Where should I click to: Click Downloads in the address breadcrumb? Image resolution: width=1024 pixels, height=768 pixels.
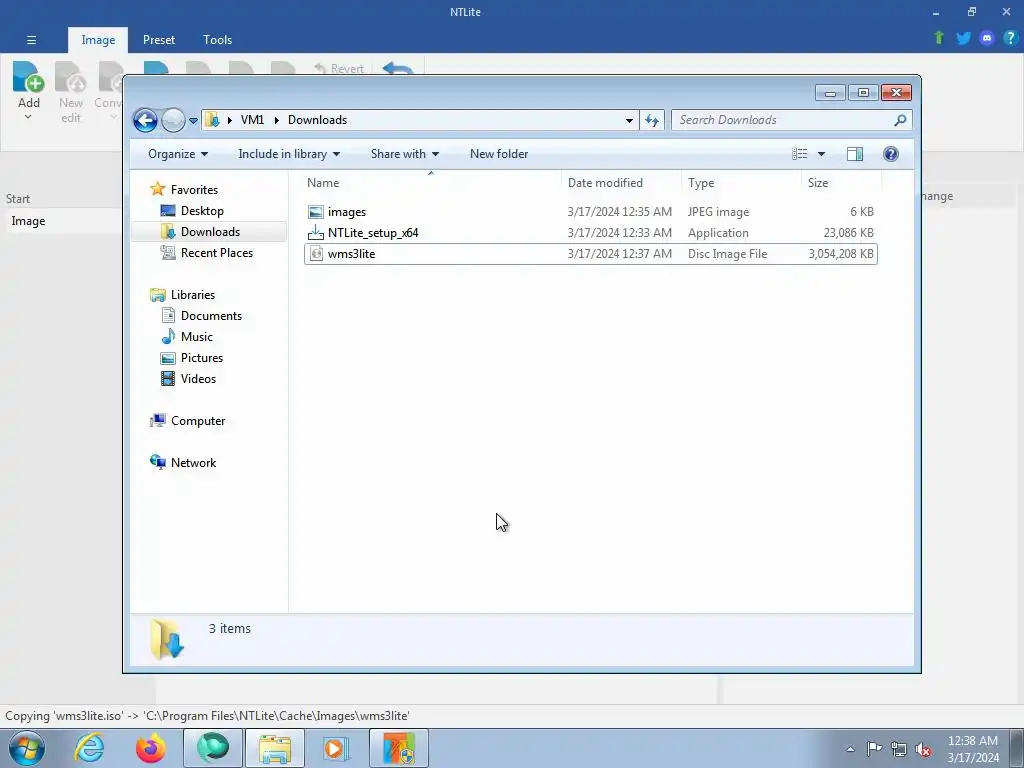[x=317, y=120]
